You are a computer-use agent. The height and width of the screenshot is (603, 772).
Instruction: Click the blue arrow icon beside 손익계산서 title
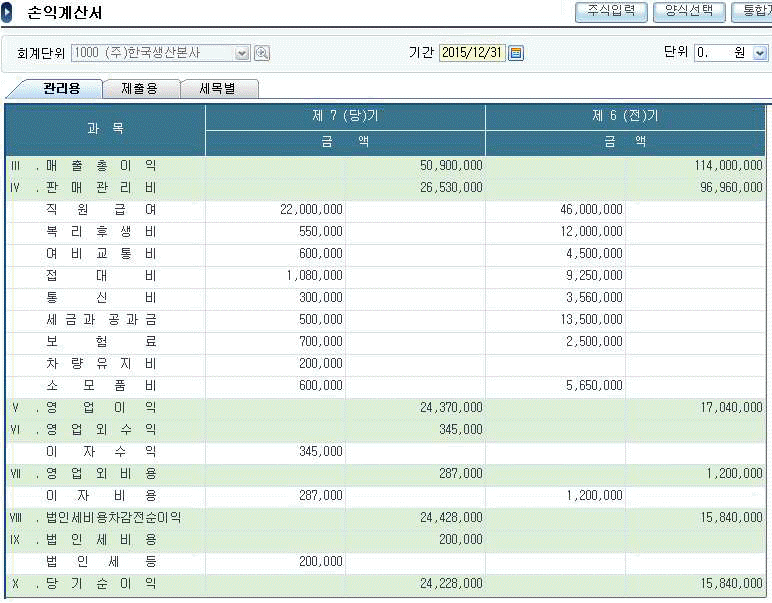(x=9, y=14)
